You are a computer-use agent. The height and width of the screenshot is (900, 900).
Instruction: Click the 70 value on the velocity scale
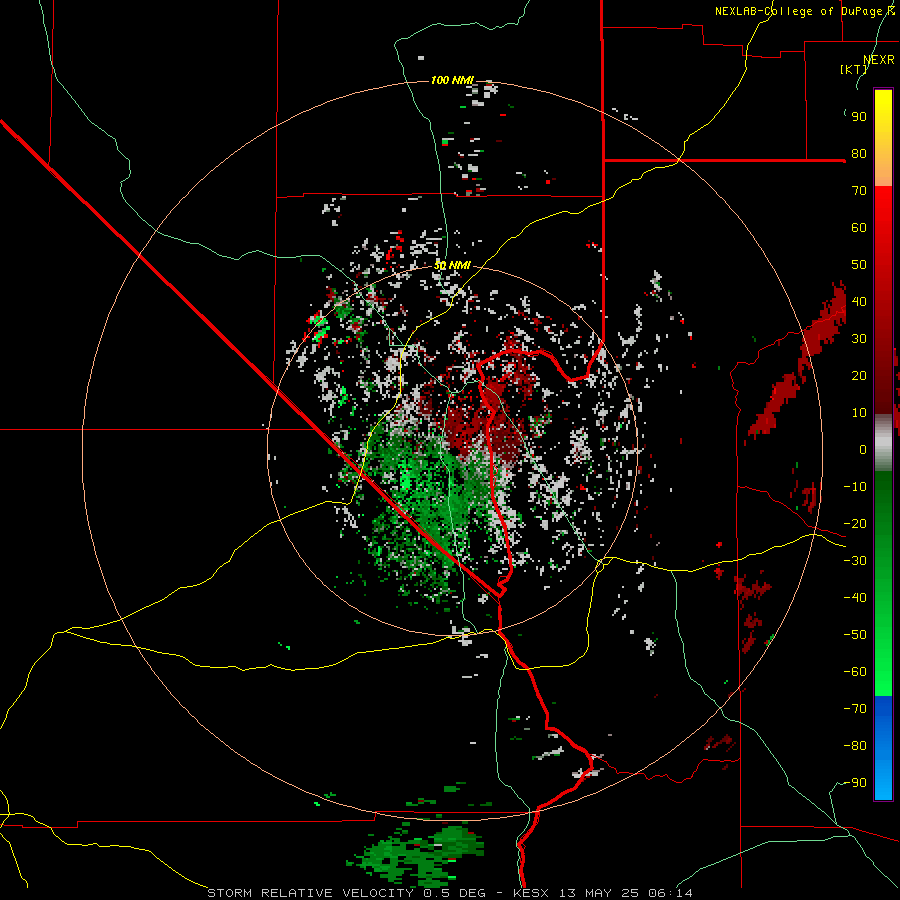[x=859, y=191]
